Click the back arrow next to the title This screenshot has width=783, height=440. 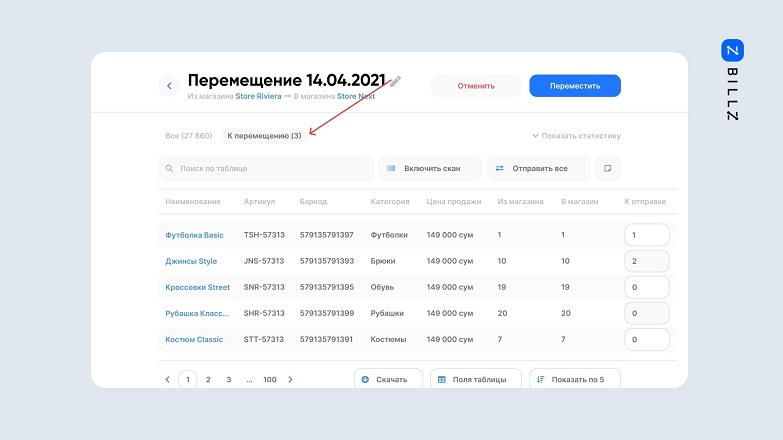169,86
